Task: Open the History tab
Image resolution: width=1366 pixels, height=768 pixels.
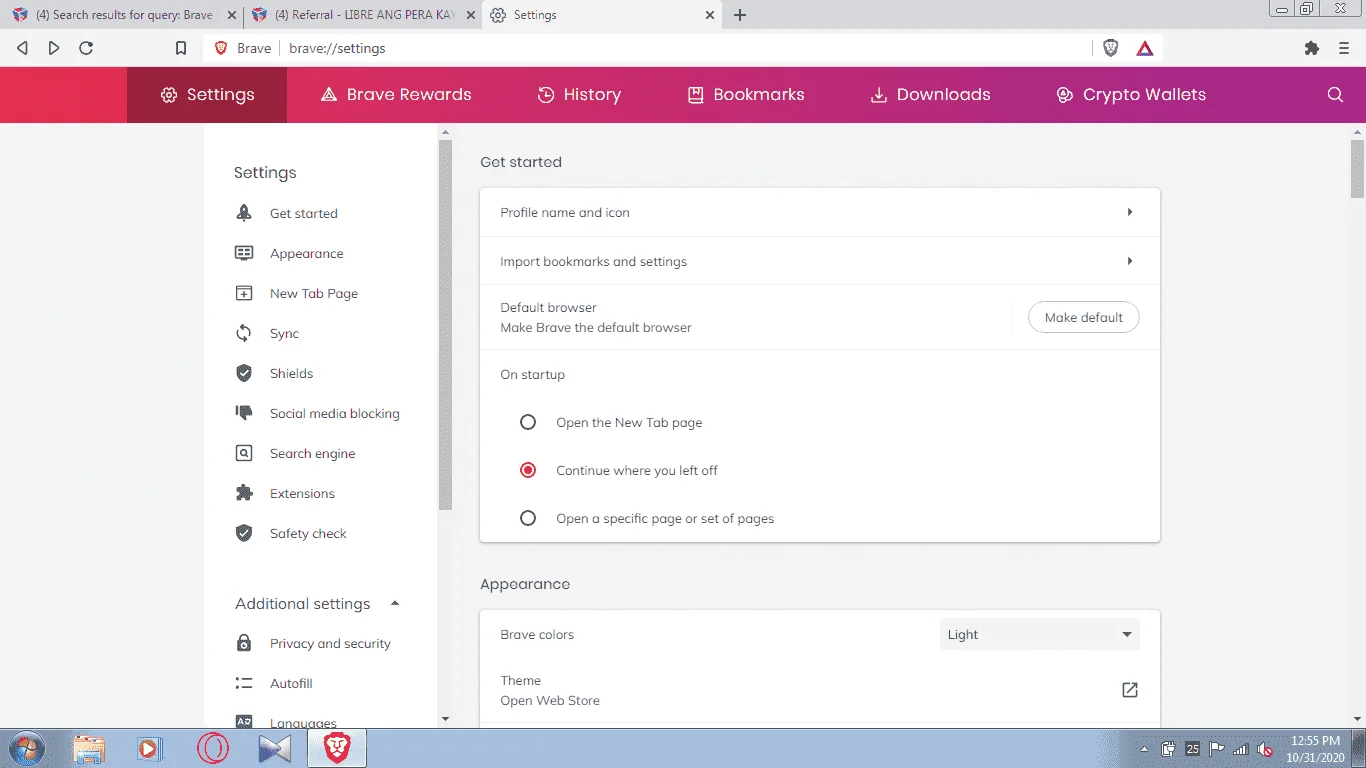Action: click(x=579, y=95)
